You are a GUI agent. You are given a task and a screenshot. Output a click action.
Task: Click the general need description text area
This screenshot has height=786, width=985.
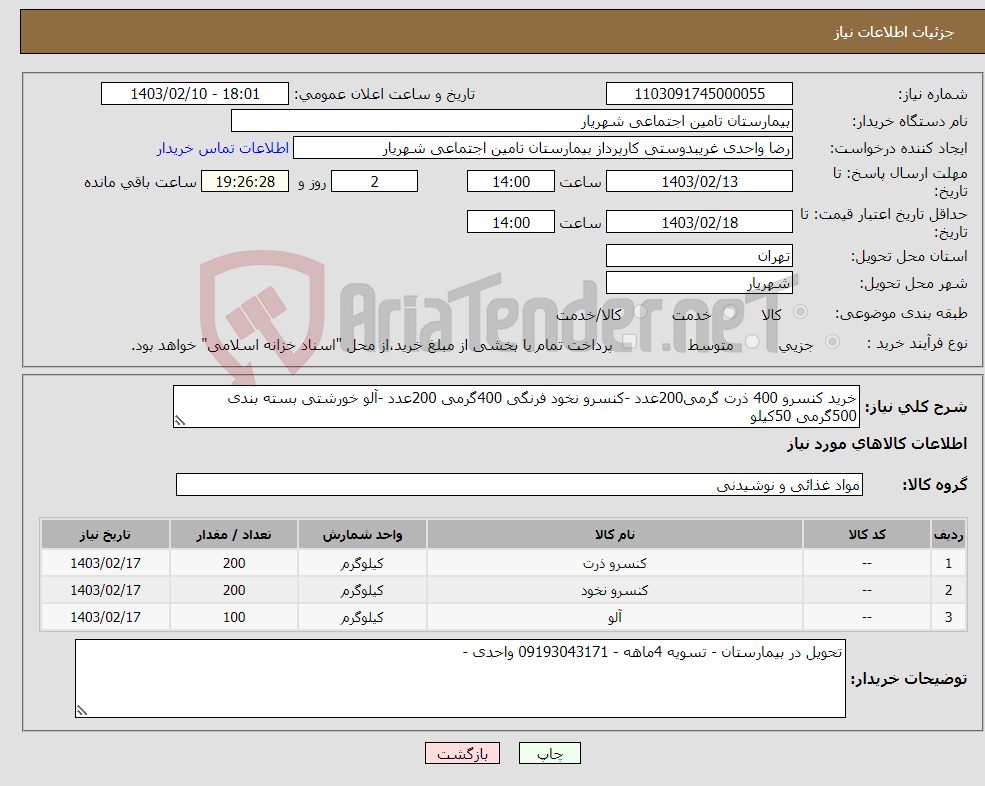click(516, 407)
